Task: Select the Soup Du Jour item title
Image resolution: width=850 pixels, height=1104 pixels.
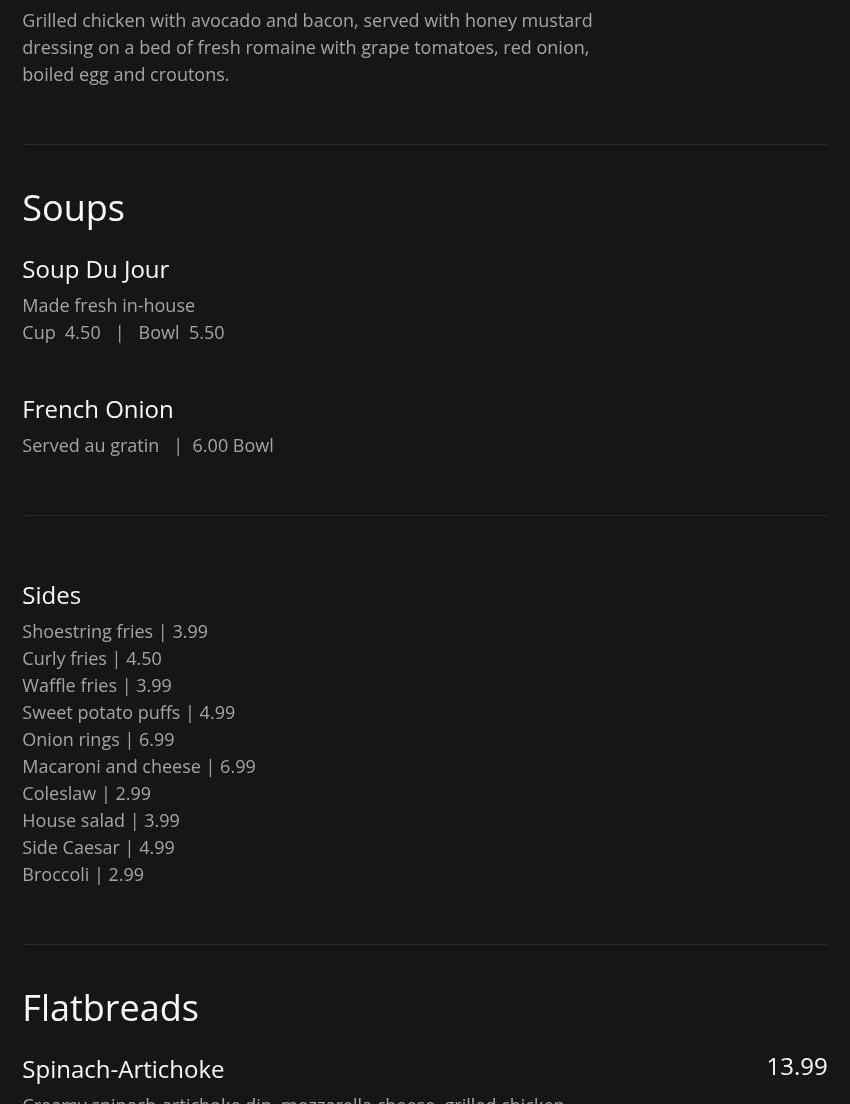Action: click(x=95, y=269)
